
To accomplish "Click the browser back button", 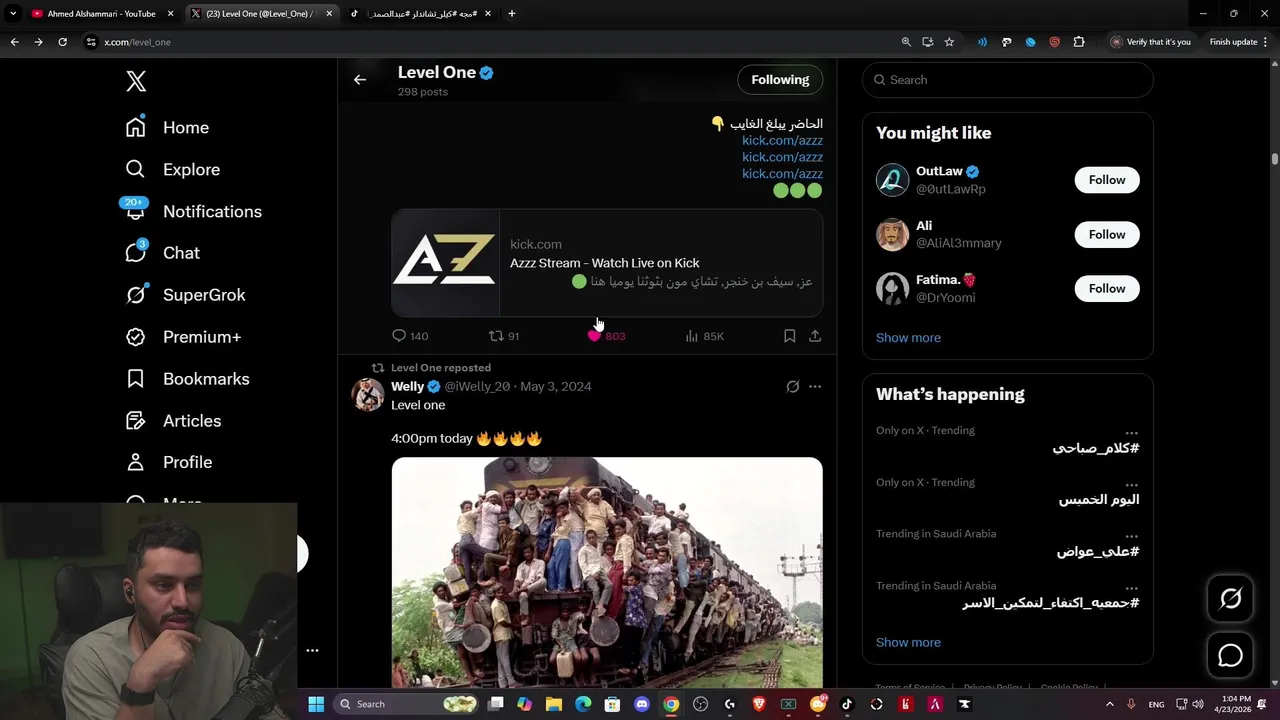I will [x=14, y=42].
